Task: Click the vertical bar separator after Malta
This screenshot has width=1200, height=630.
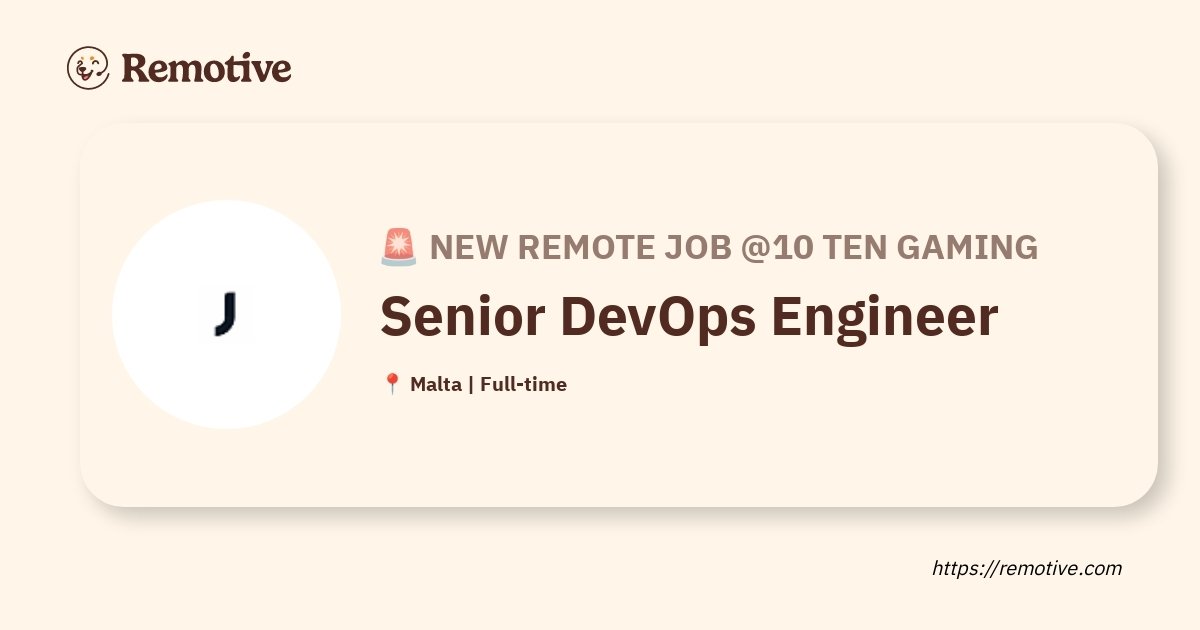Action: (x=471, y=384)
